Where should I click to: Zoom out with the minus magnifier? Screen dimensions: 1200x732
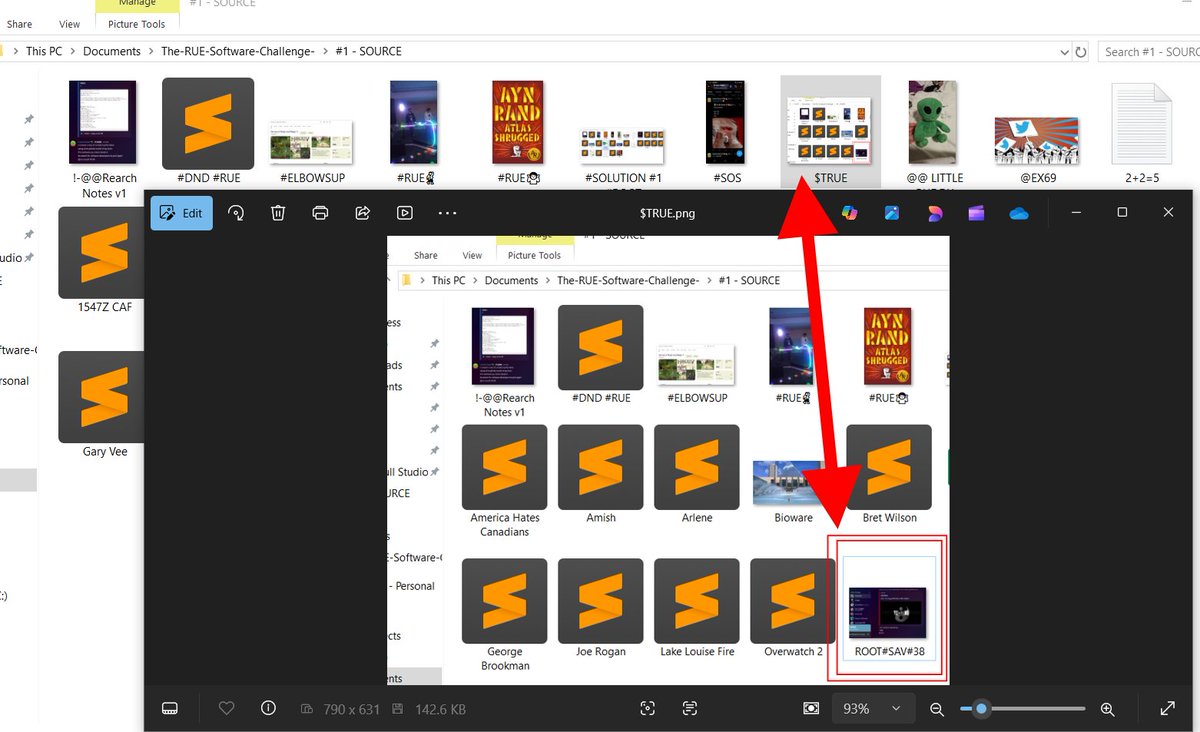pos(937,709)
